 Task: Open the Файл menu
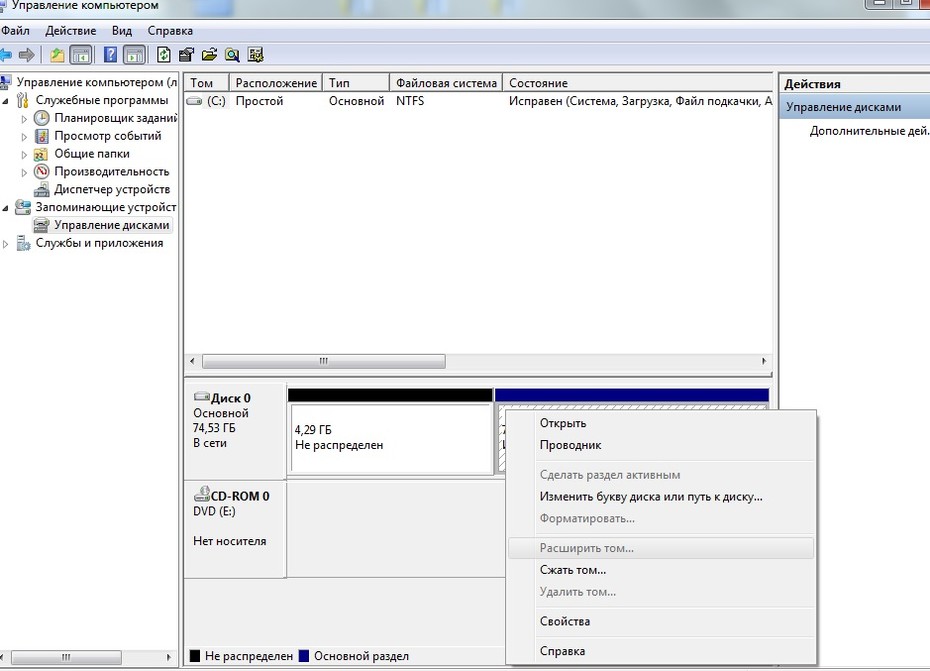click(x=15, y=31)
